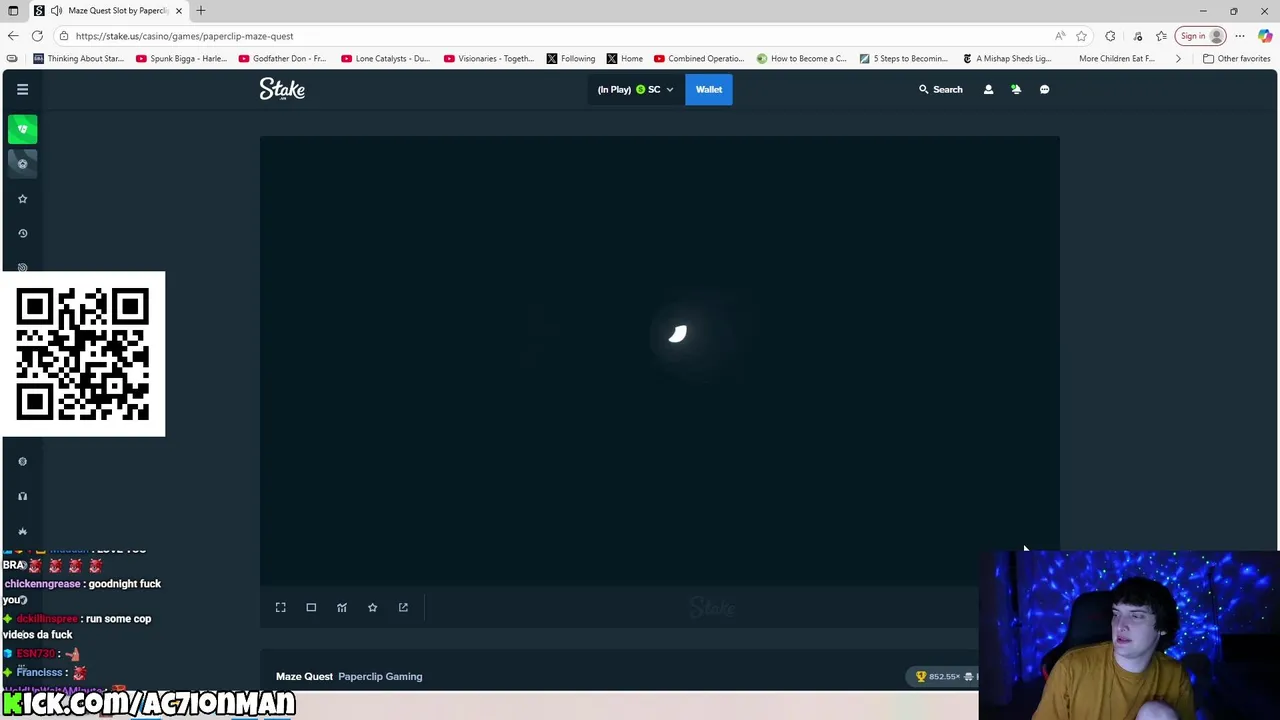Enter game fullscreen mode
Viewport: 1280px width, 720px height.
point(281,607)
